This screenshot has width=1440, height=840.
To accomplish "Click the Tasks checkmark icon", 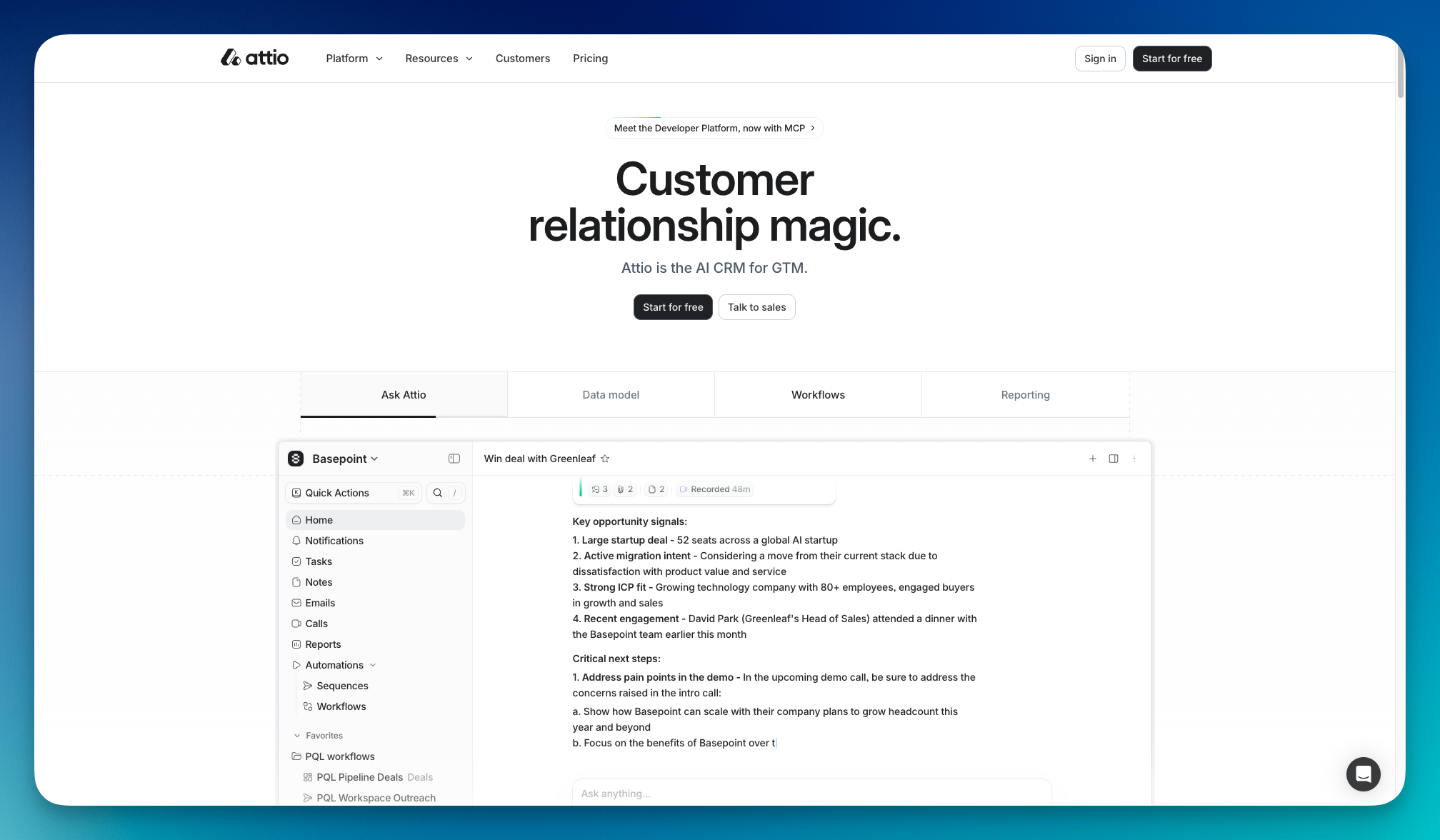I will pyautogui.click(x=296, y=561).
